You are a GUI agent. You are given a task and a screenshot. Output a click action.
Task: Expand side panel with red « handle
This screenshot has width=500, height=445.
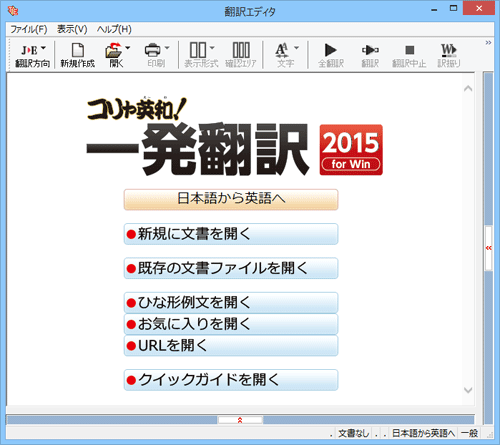click(488, 248)
